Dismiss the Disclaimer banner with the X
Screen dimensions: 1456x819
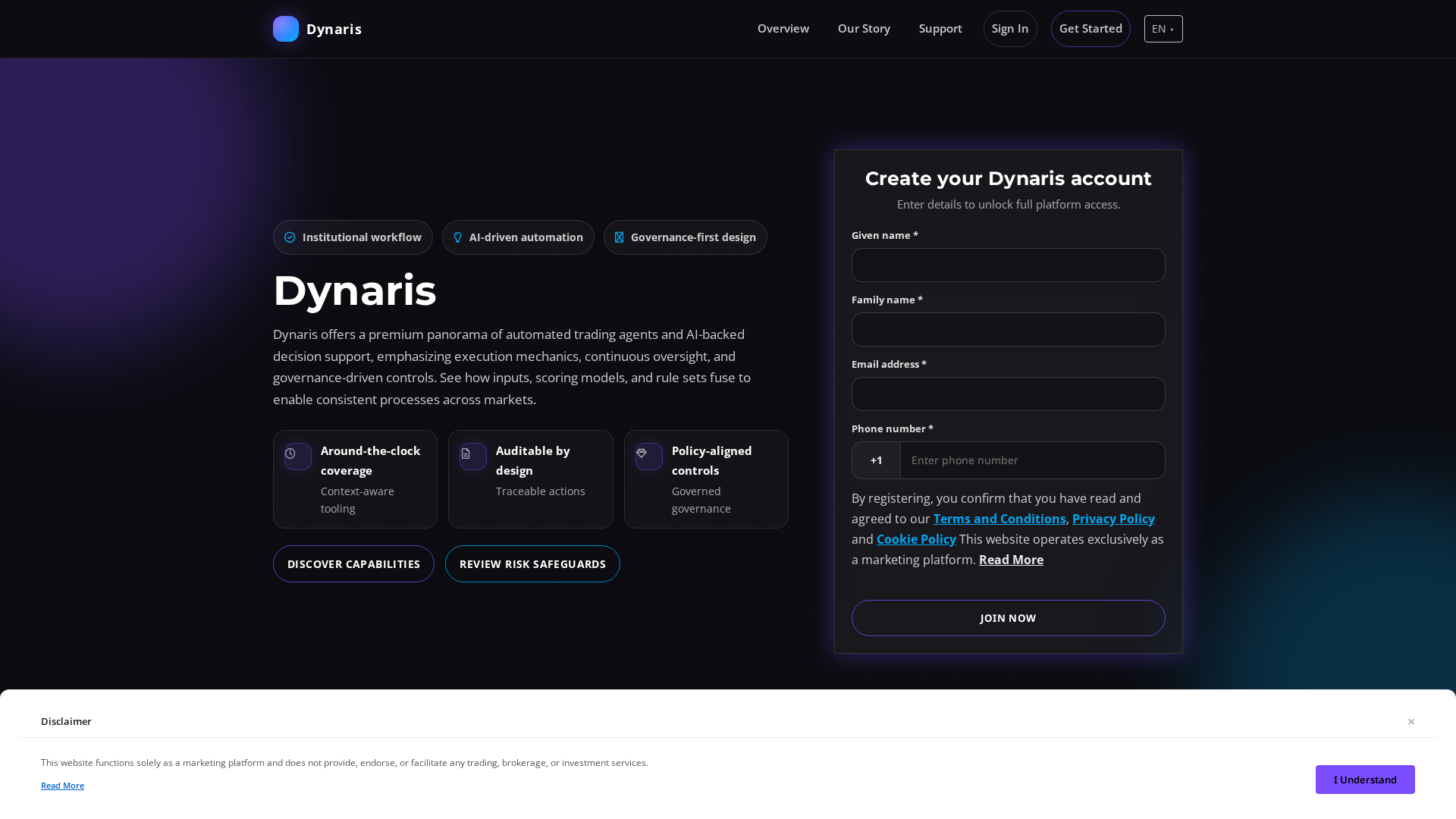[1411, 721]
